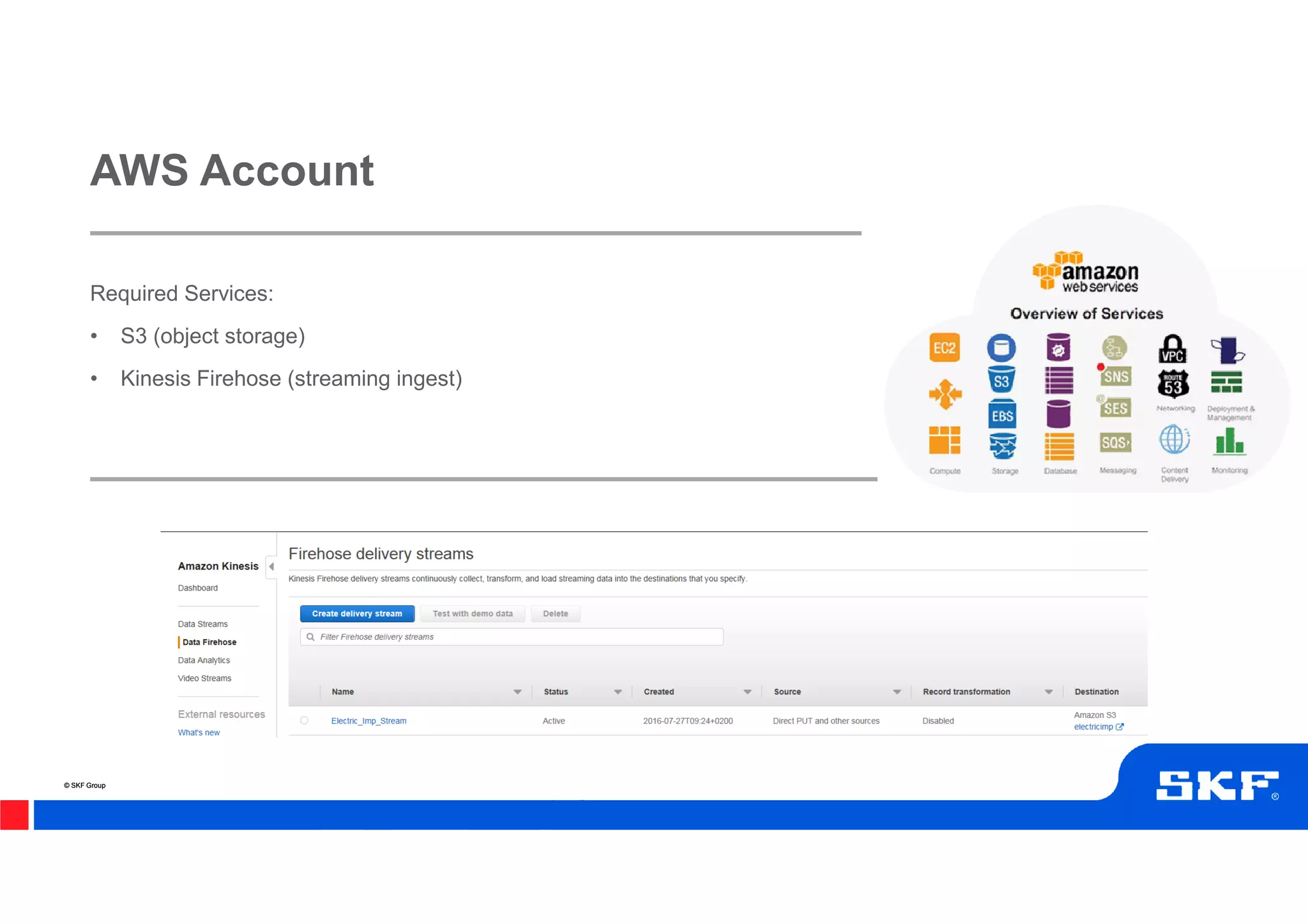Open the Electric_Imp_Stream link
The width and height of the screenshot is (1308, 924).
click(x=369, y=721)
